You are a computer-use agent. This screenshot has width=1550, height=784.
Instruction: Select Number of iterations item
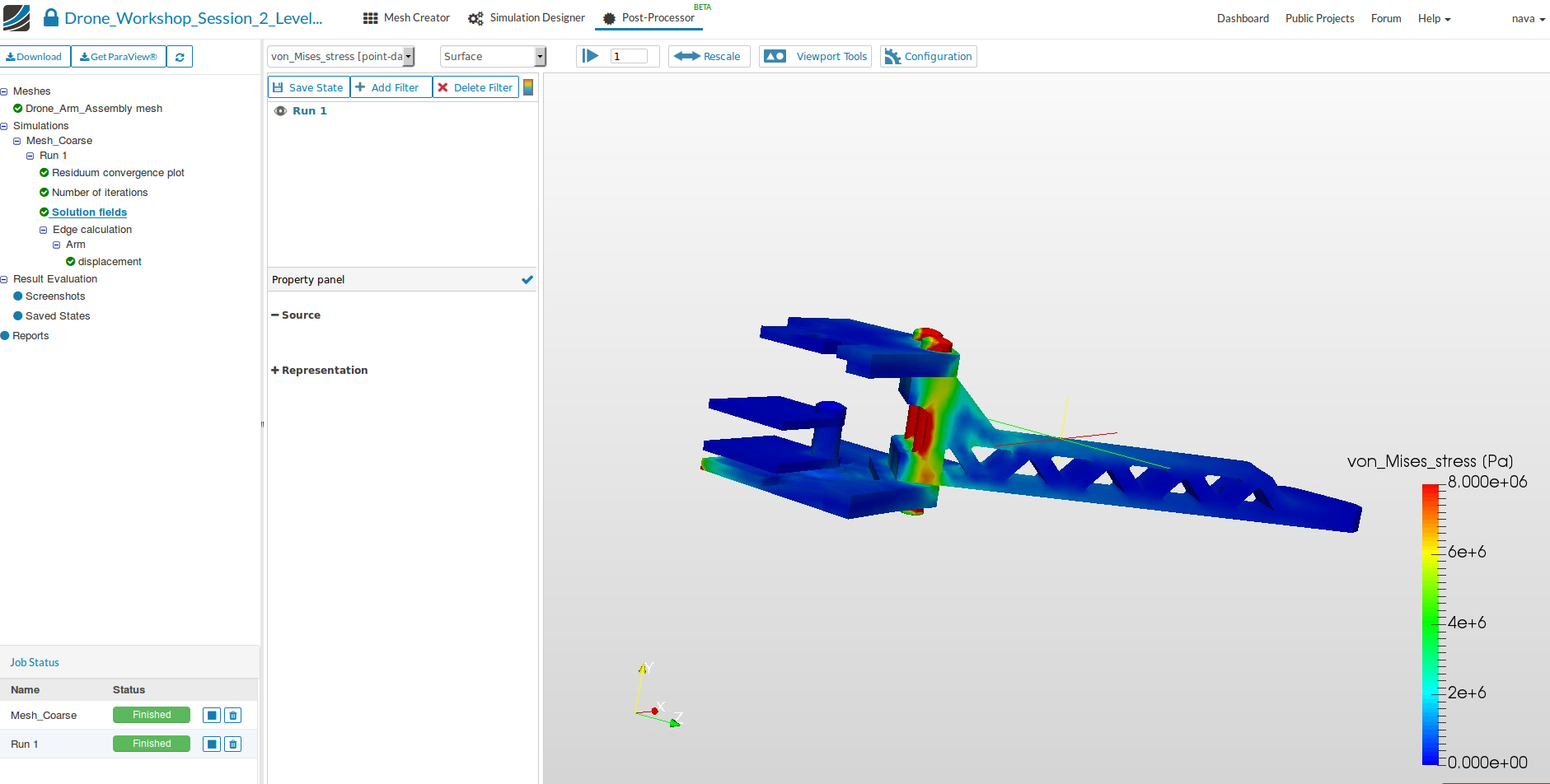click(x=100, y=193)
